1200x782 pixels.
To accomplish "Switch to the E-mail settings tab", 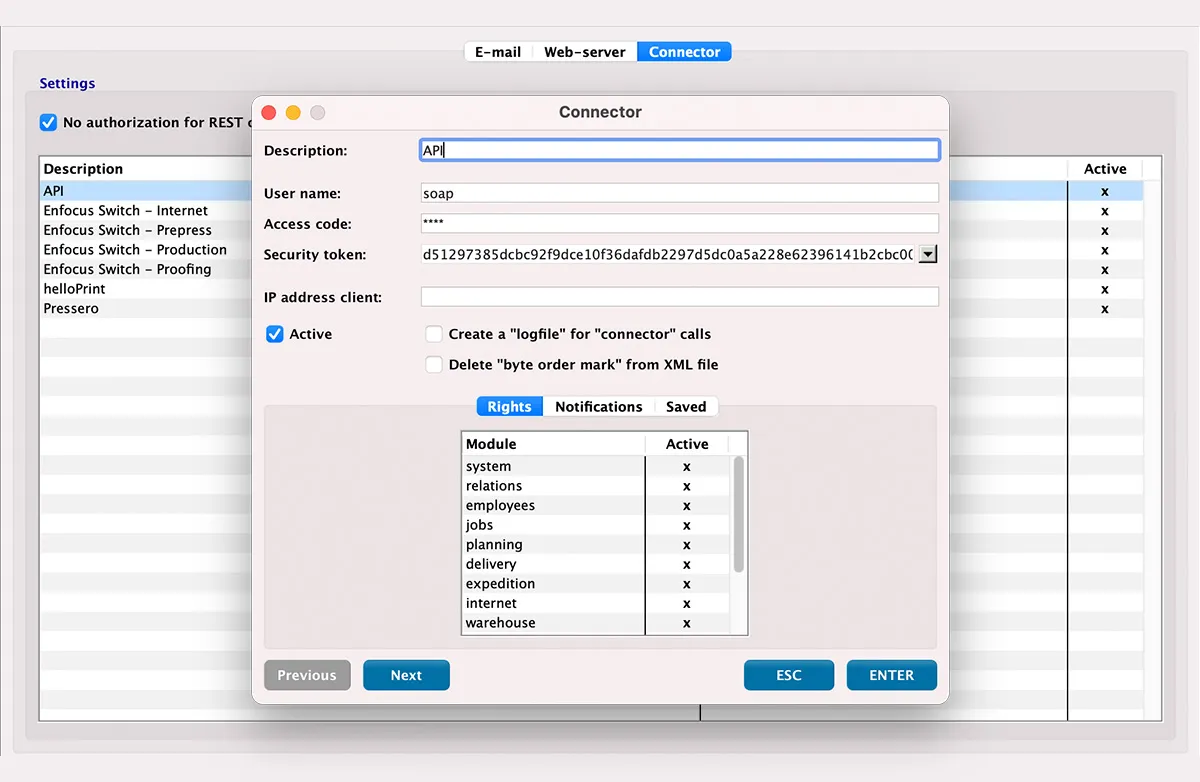I will coord(498,52).
